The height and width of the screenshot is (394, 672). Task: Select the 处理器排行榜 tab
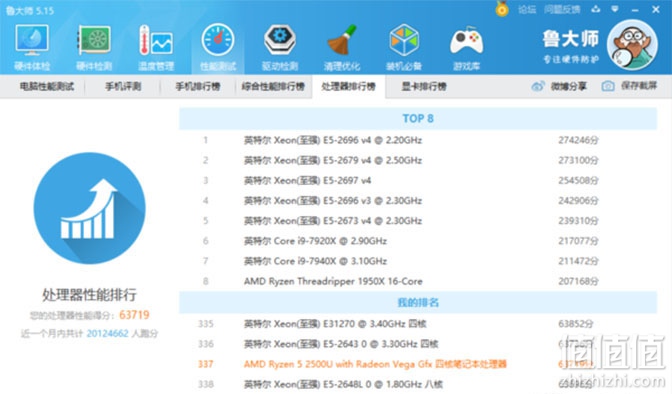point(348,87)
